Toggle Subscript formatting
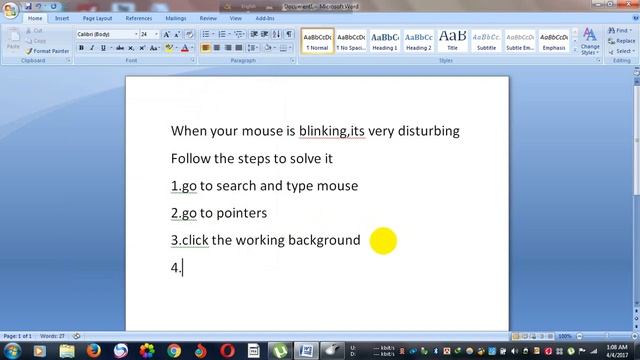 pyautogui.click(x=131, y=48)
